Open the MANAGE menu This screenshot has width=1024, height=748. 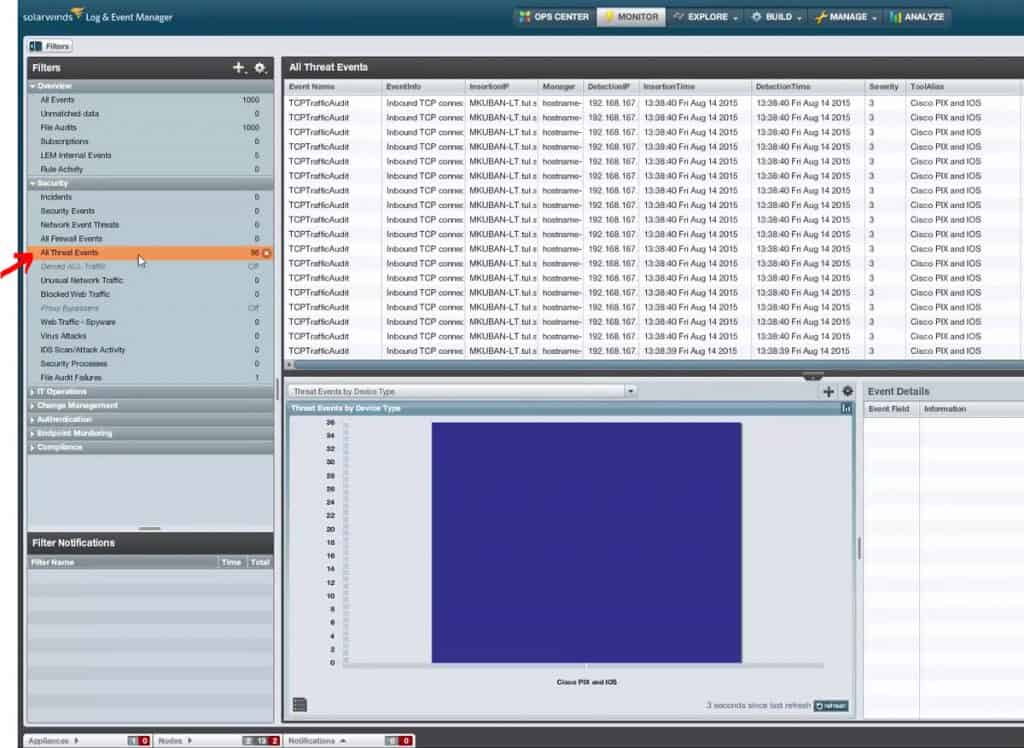pyautogui.click(x=846, y=17)
